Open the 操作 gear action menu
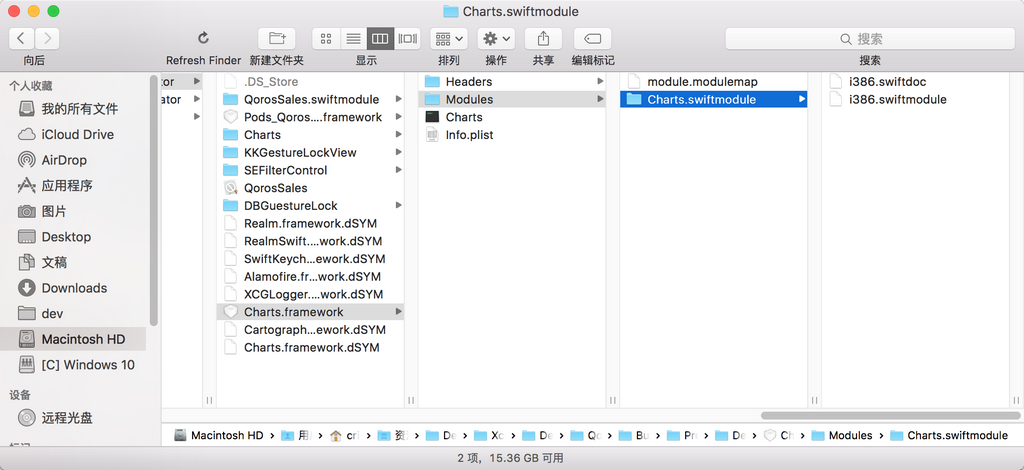Viewport: 1024px width, 470px height. 496,39
